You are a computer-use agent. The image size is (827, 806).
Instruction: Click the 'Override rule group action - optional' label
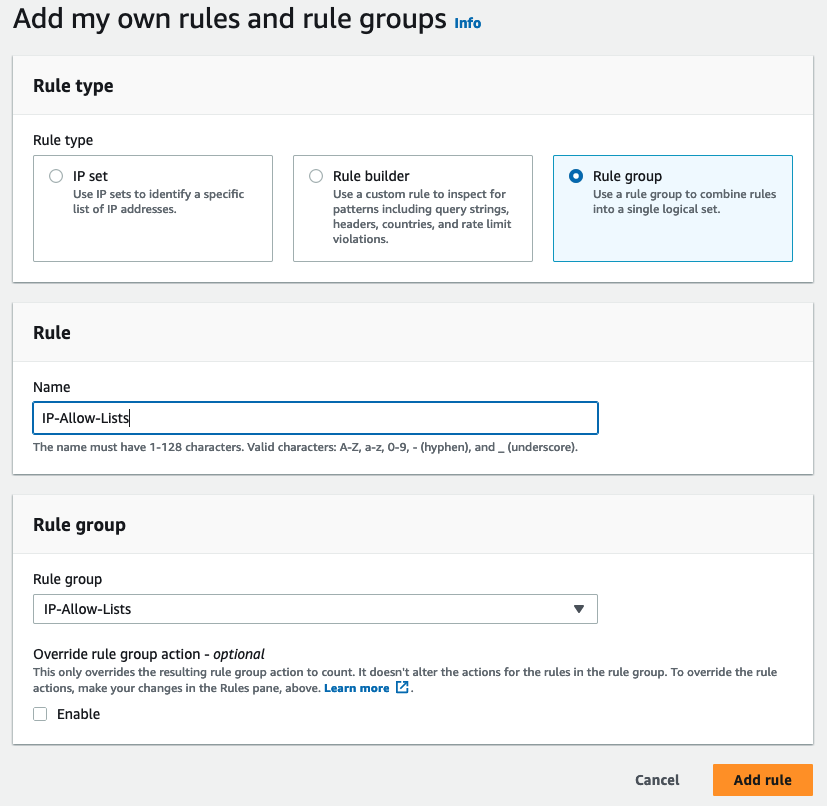click(x=149, y=654)
